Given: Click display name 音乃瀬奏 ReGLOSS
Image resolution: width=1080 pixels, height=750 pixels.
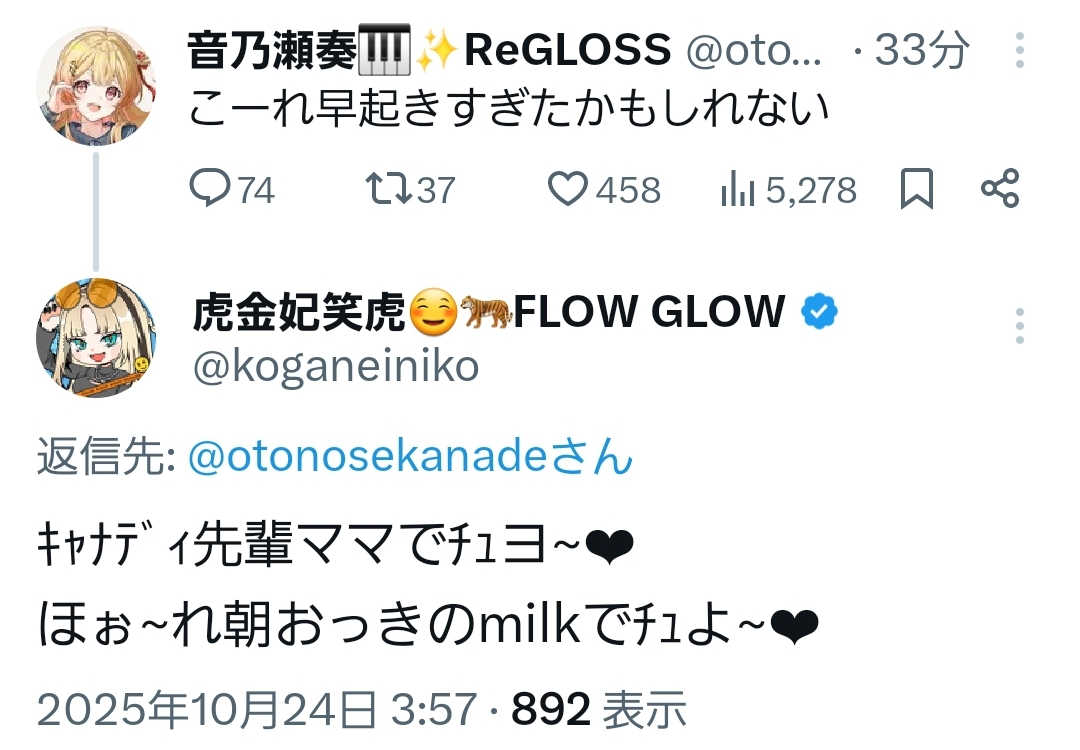Looking at the screenshot, I should tap(428, 50).
